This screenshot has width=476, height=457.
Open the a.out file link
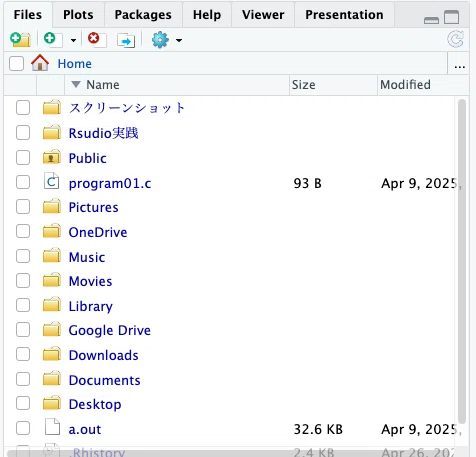click(85, 429)
